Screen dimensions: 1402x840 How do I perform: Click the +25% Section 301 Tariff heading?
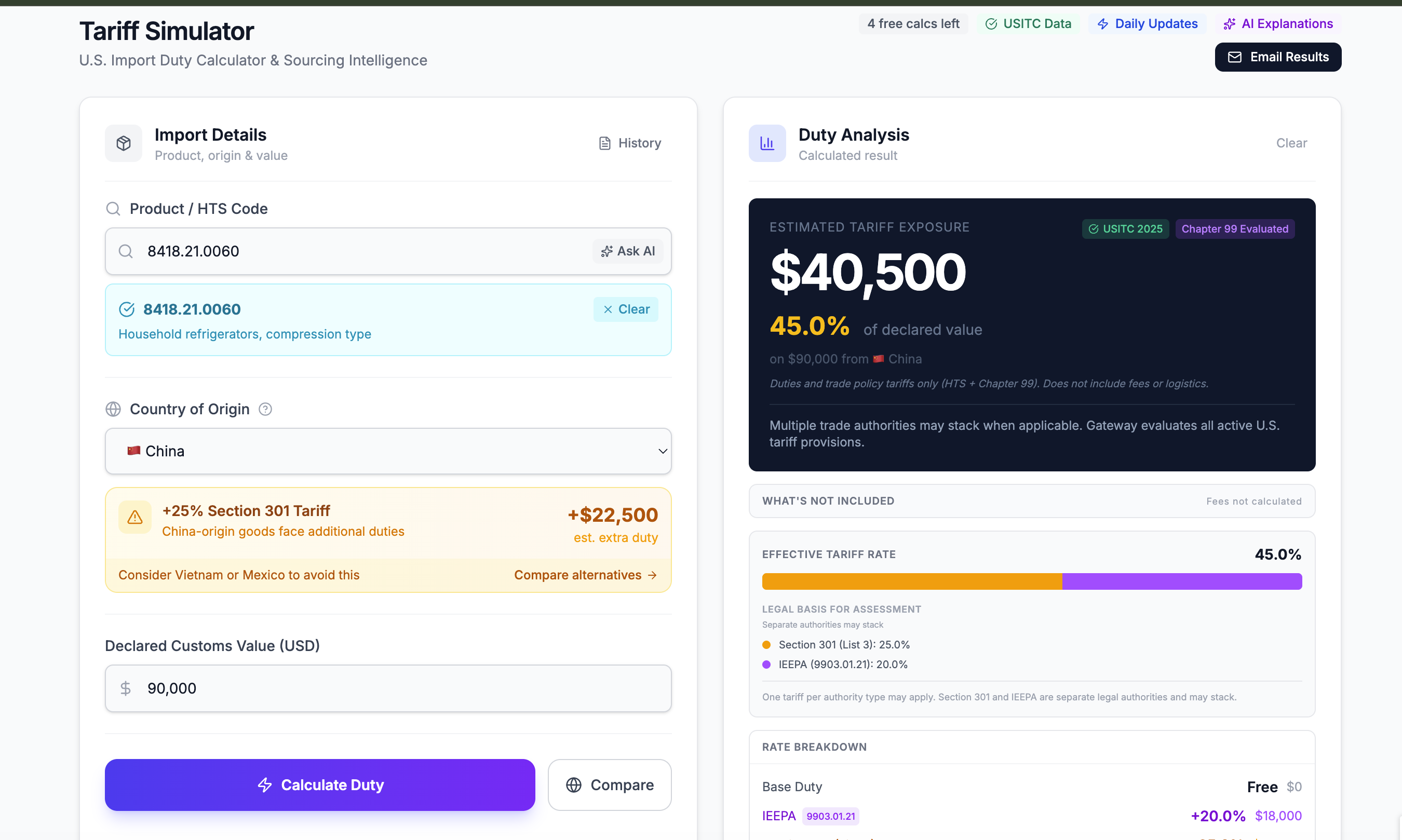click(x=246, y=511)
